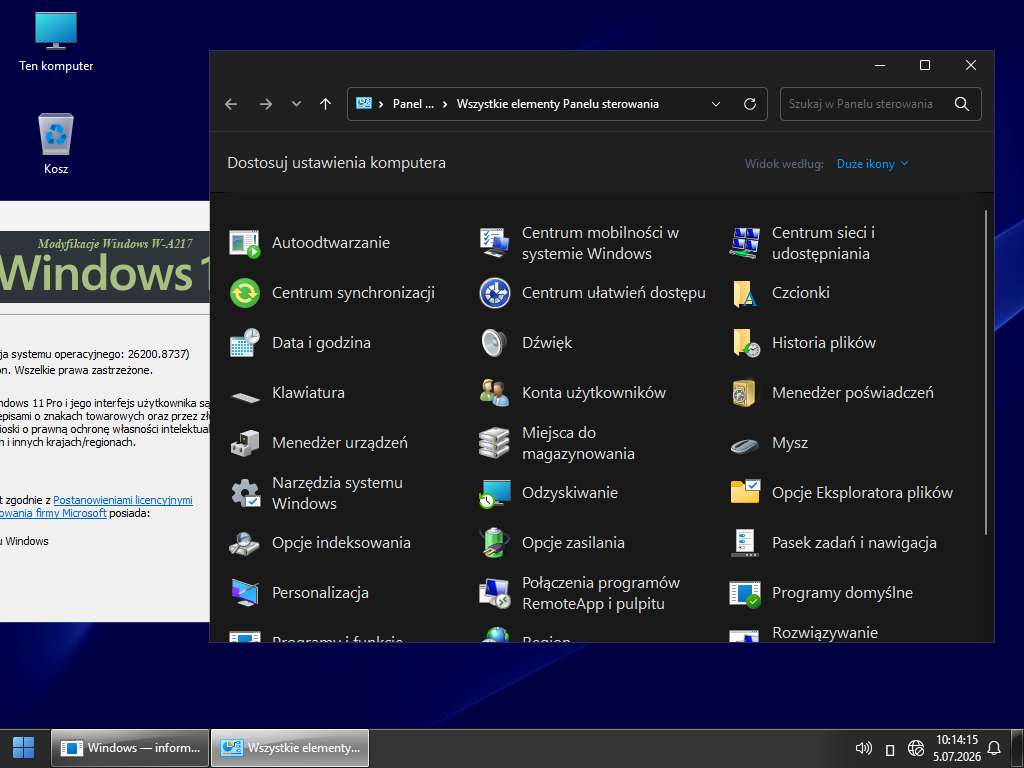This screenshot has width=1024, height=768.
Task: Click the Control Panel vertical scrollbar
Action: pos(985,372)
